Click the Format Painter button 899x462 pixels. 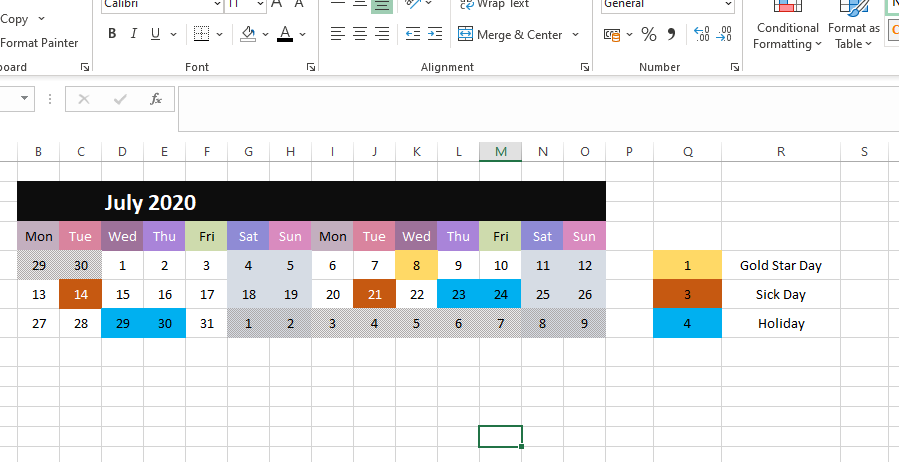[x=39, y=42]
